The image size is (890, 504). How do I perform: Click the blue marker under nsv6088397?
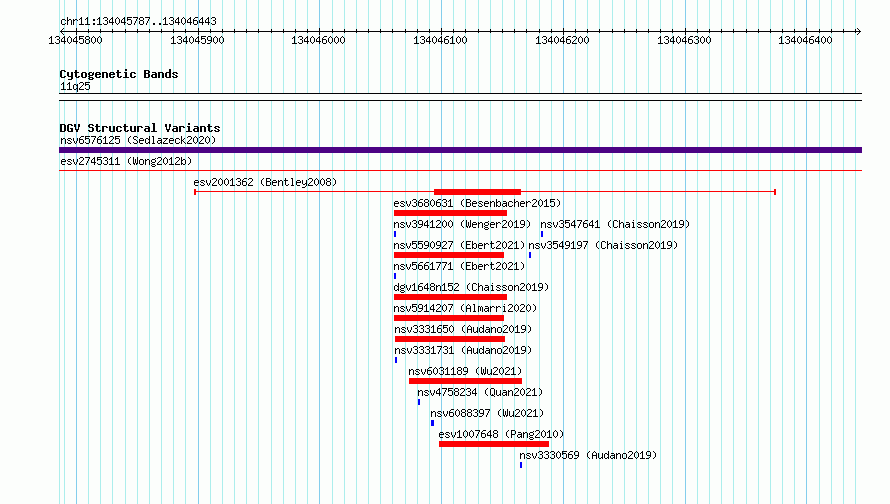point(433,423)
